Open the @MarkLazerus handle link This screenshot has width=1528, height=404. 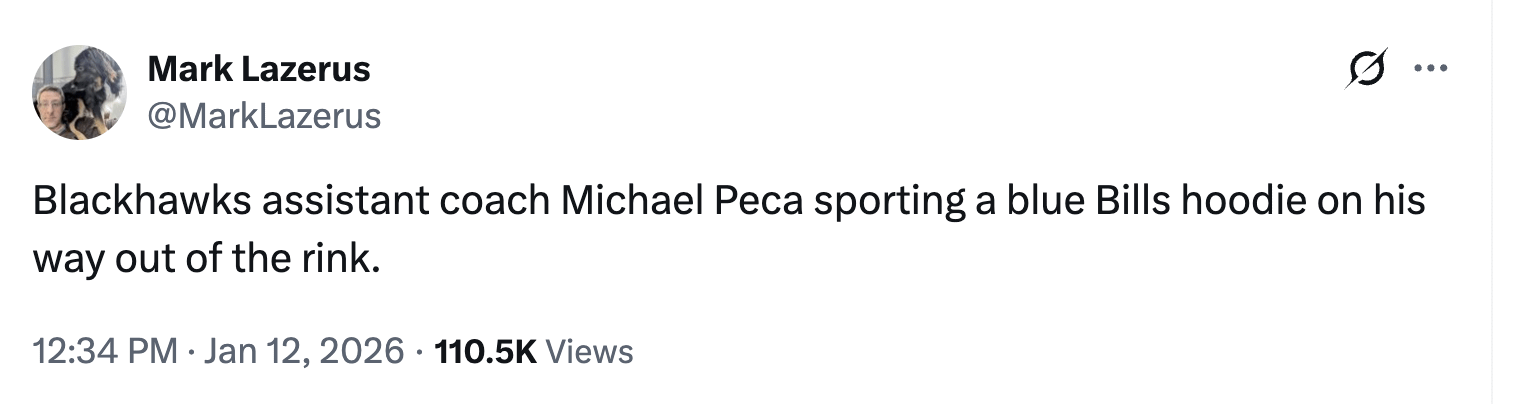[x=264, y=116]
